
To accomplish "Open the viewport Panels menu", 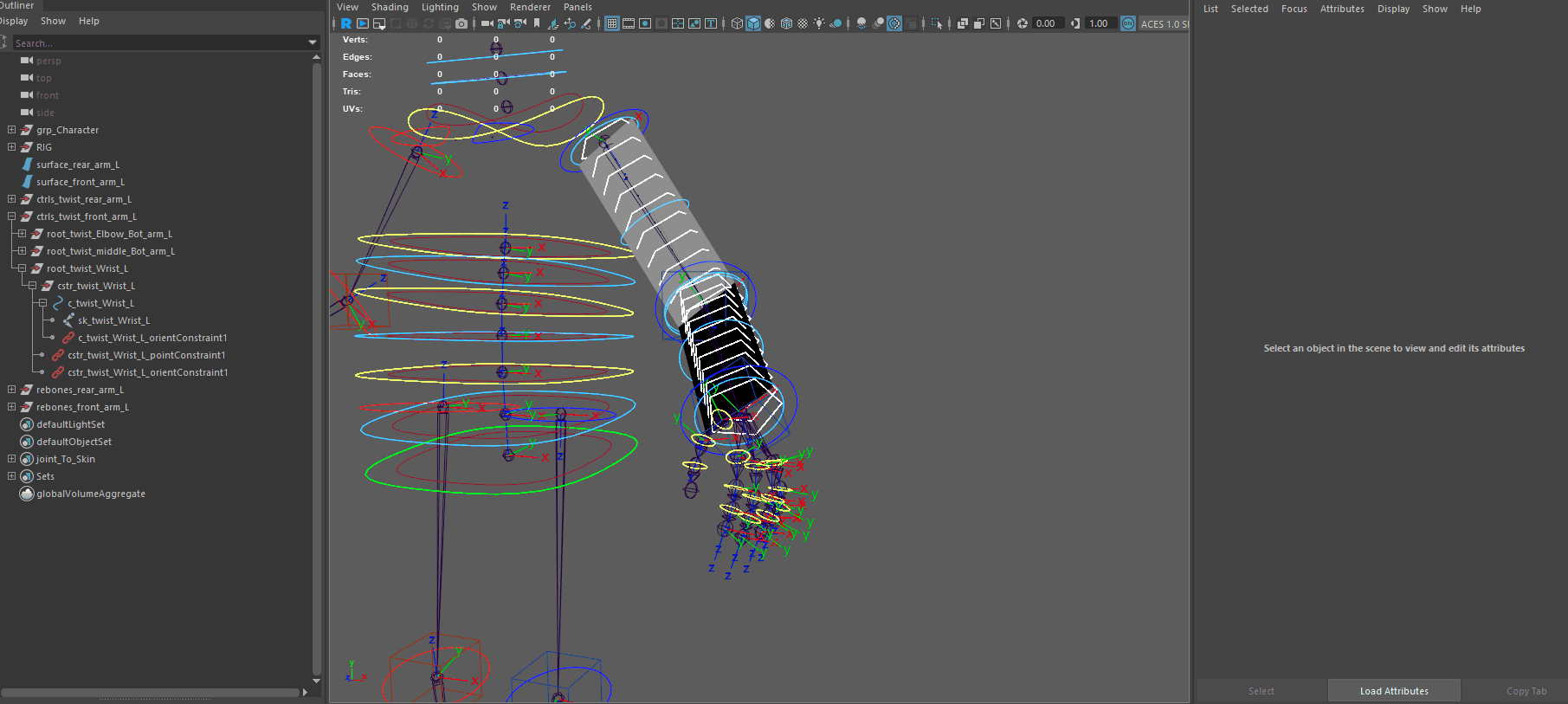I will coord(578,7).
